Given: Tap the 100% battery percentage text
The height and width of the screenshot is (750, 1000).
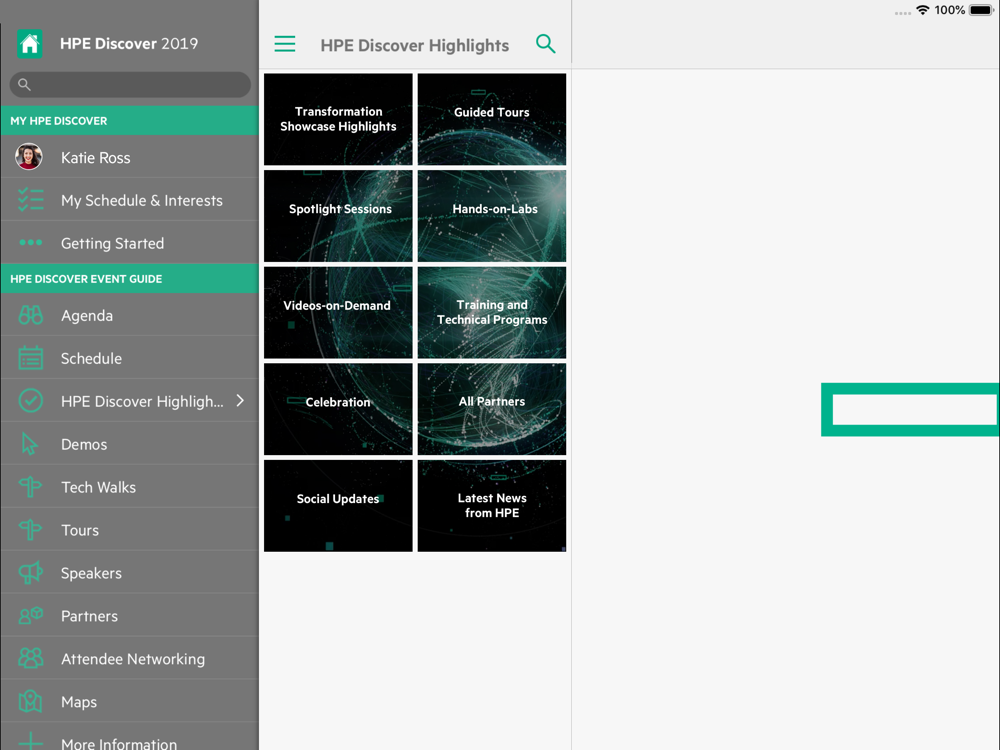Looking at the screenshot, I should click(x=950, y=10).
